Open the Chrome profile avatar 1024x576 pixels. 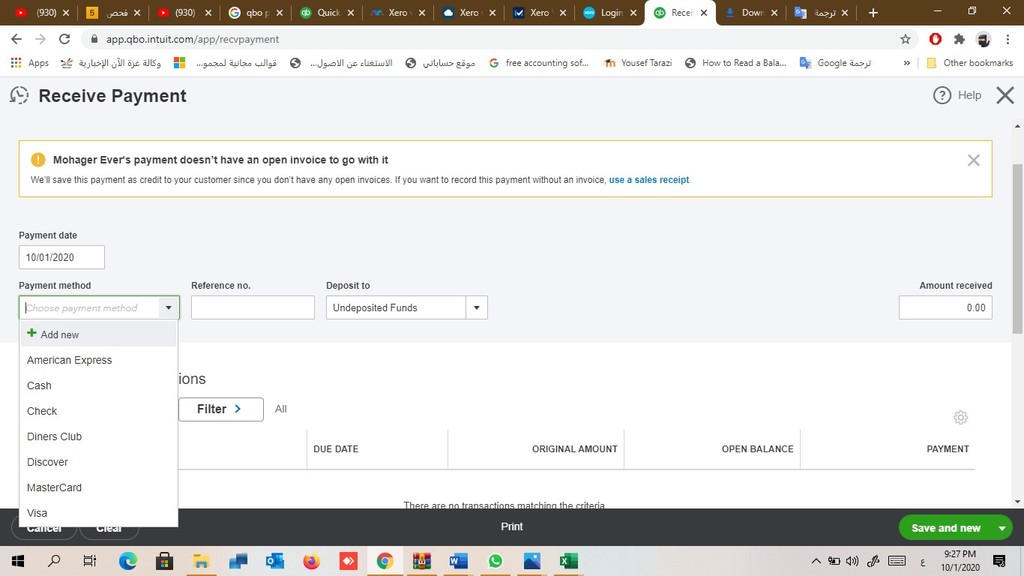coord(983,39)
